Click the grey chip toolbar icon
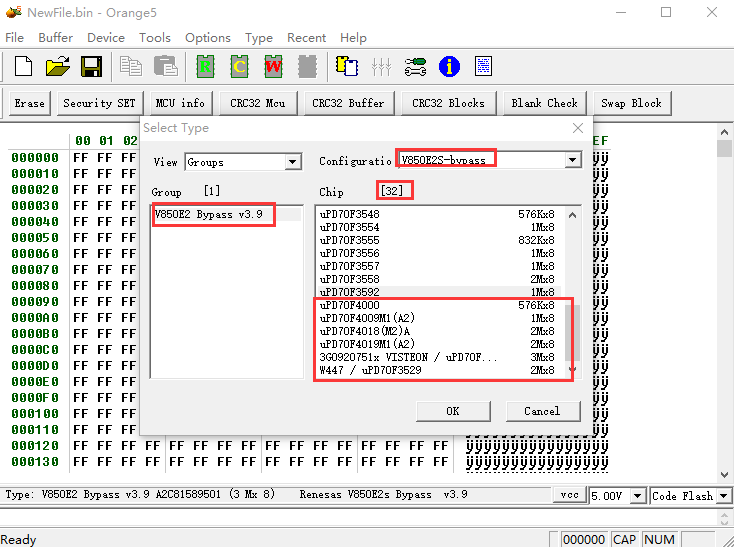The image size is (734, 547). [x=307, y=66]
